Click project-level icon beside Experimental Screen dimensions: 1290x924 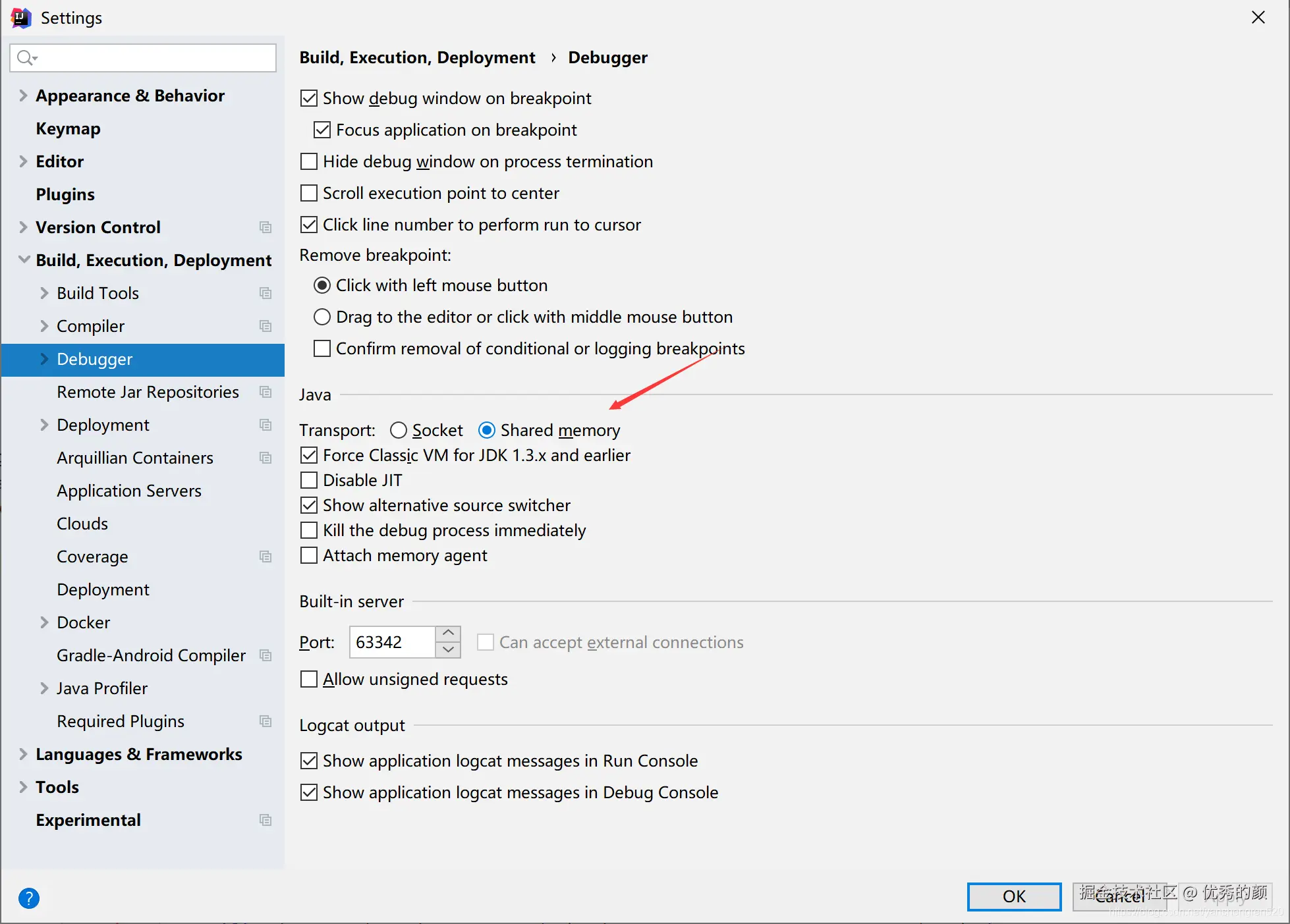pos(266,820)
